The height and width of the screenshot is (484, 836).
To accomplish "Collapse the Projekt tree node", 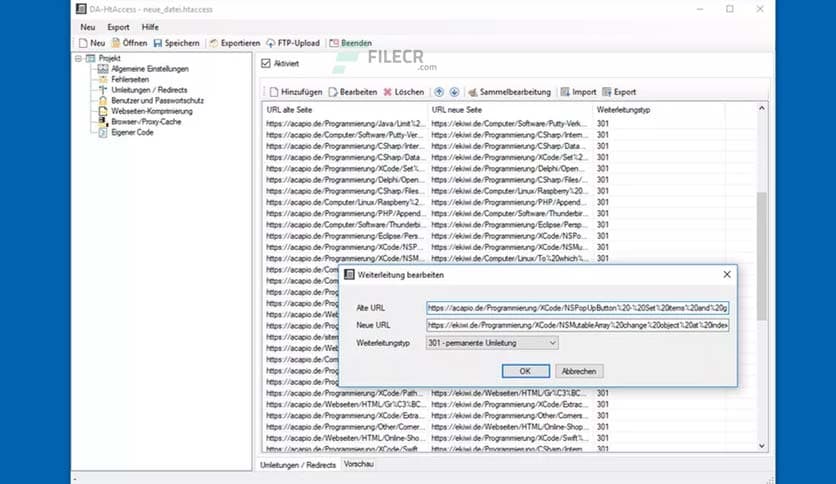I will [x=78, y=58].
